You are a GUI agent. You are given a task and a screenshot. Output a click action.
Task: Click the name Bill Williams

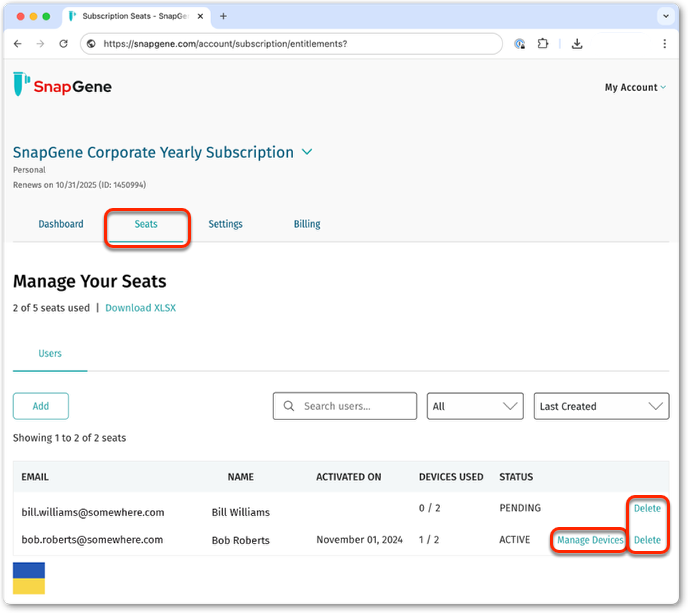tap(240, 512)
